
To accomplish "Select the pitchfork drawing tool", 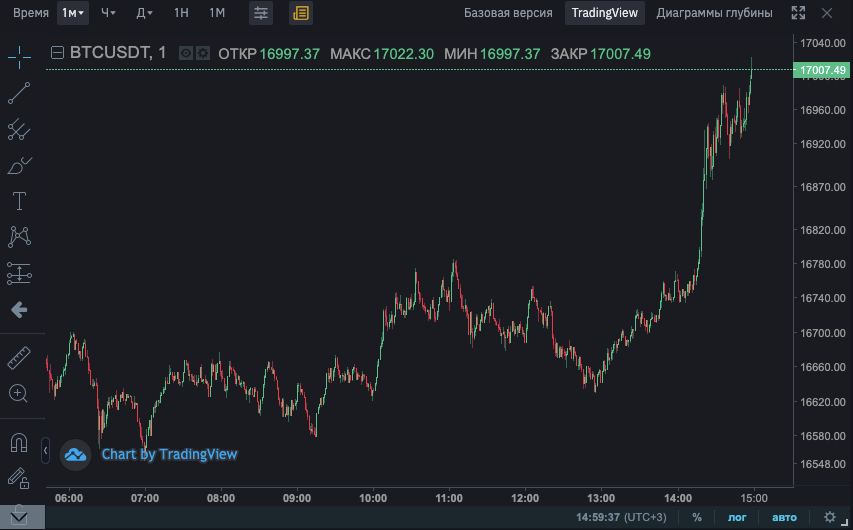I will [19, 130].
